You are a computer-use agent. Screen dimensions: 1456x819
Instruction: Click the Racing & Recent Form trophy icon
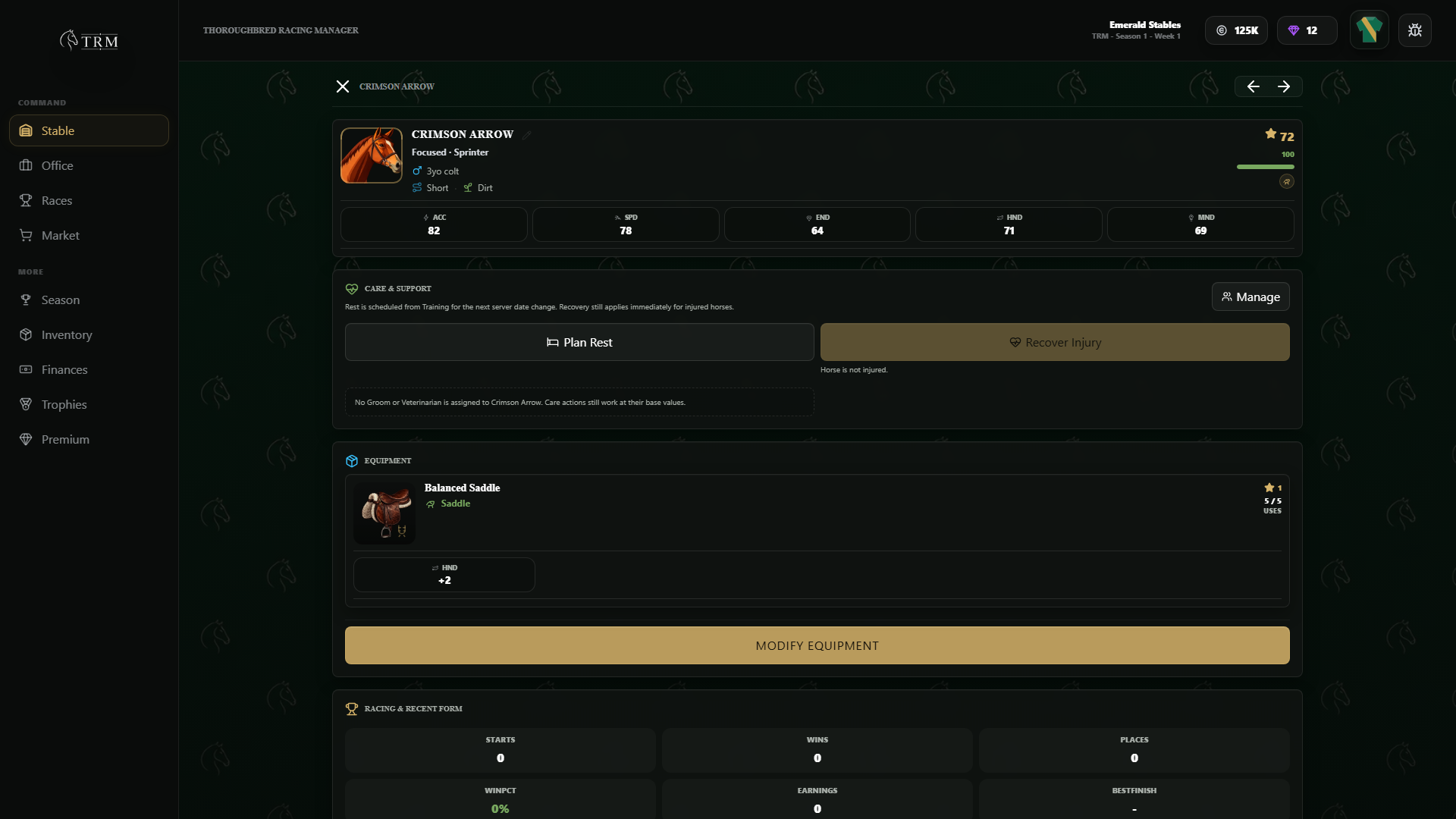click(352, 709)
